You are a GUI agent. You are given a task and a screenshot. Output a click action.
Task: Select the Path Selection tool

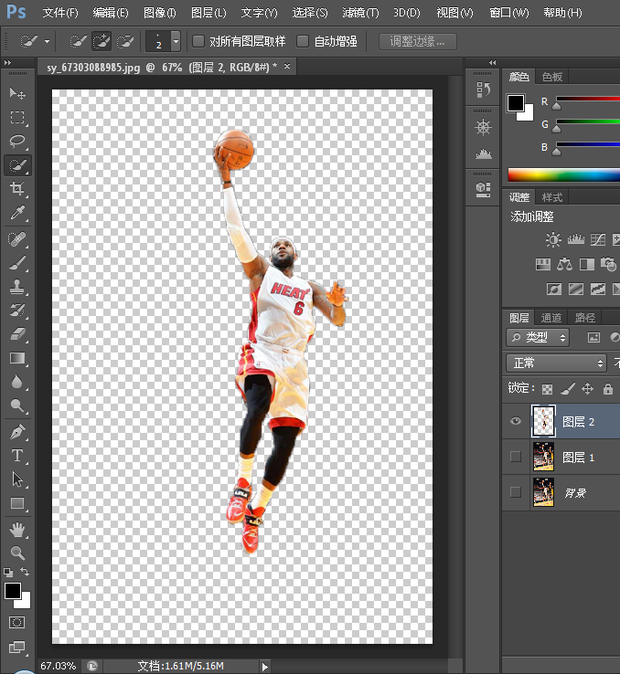point(17,479)
